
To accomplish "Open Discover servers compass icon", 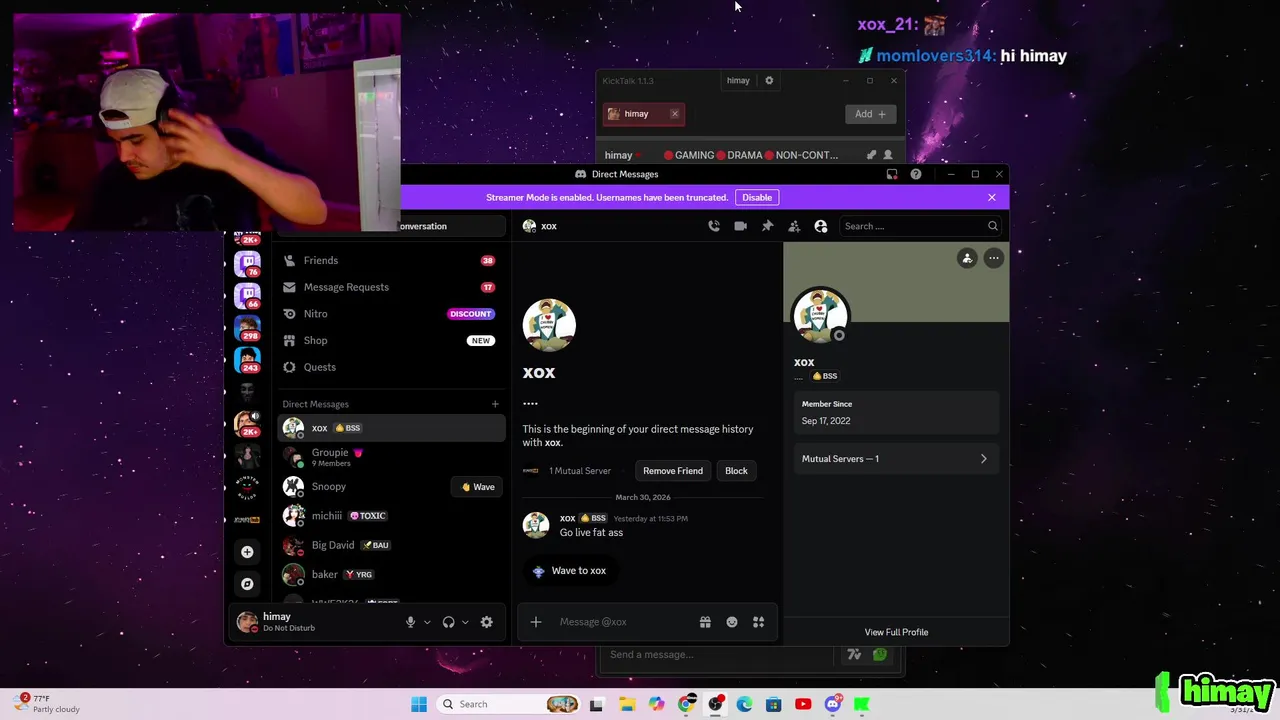I will [247, 584].
